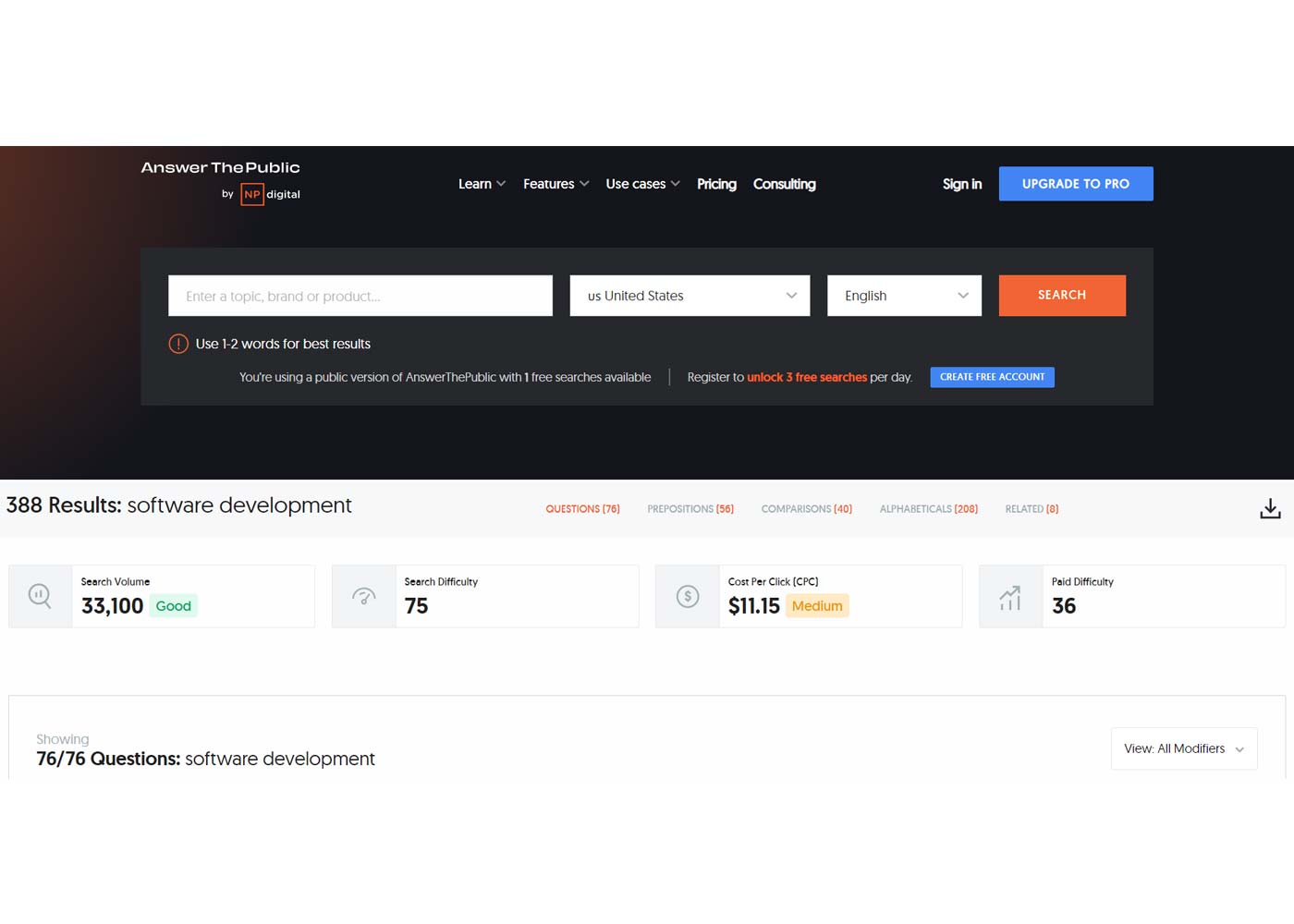Click the Cost Per Click dollar icon
The height and width of the screenshot is (924, 1294).
(x=688, y=596)
